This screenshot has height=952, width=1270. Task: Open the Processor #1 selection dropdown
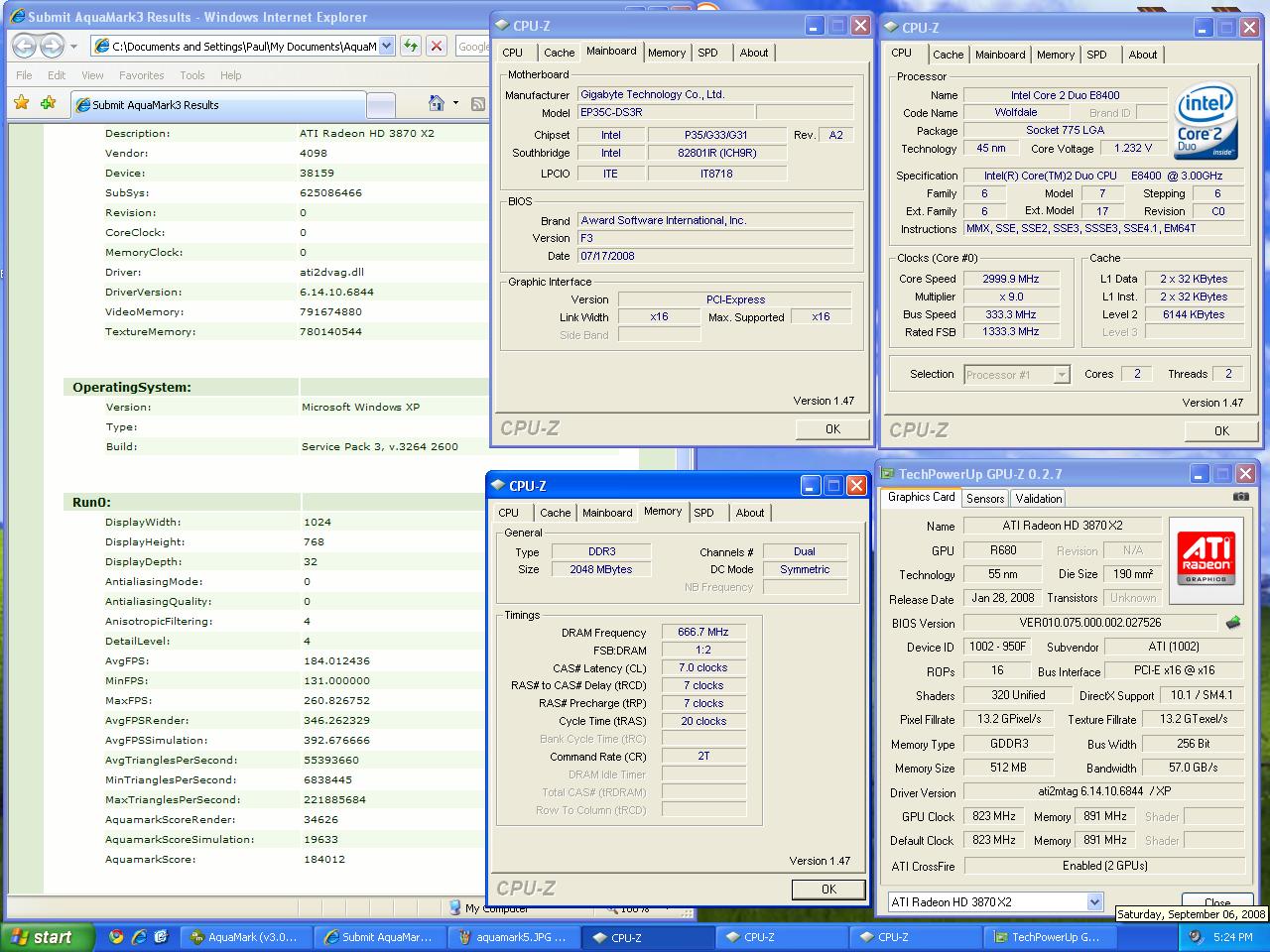1062,374
